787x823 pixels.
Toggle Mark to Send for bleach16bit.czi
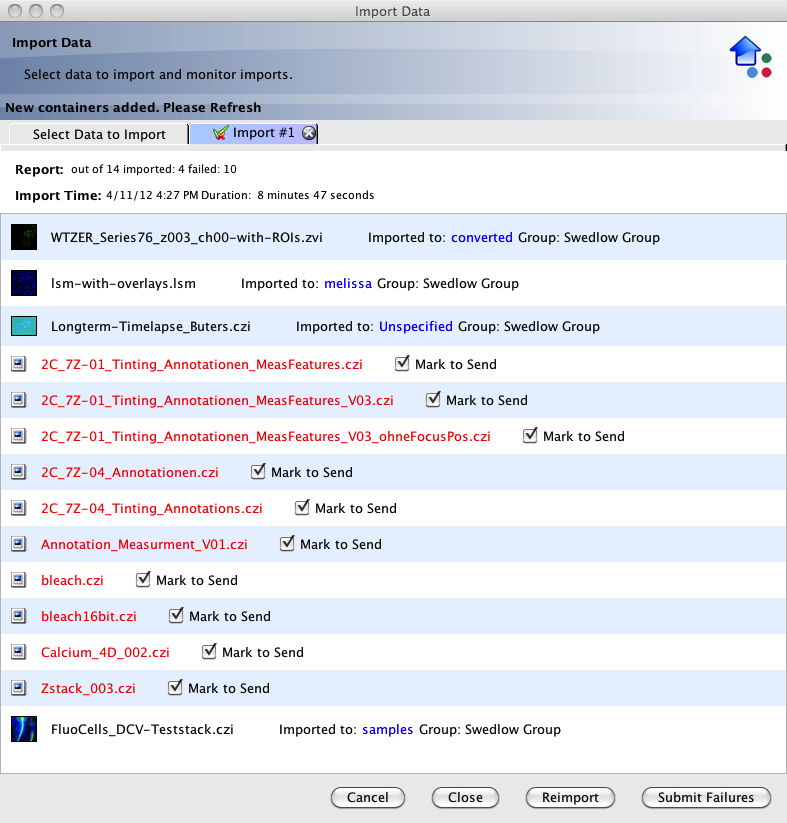(176, 615)
